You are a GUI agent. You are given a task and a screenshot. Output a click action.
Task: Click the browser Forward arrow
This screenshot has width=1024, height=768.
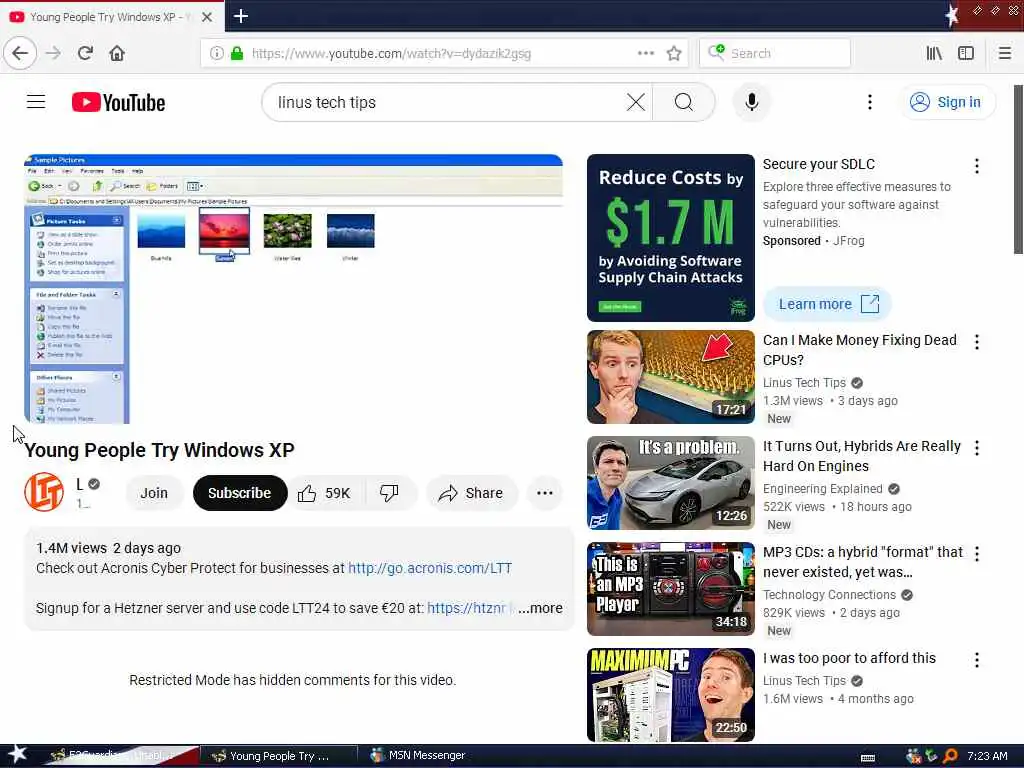click(x=54, y=53)
